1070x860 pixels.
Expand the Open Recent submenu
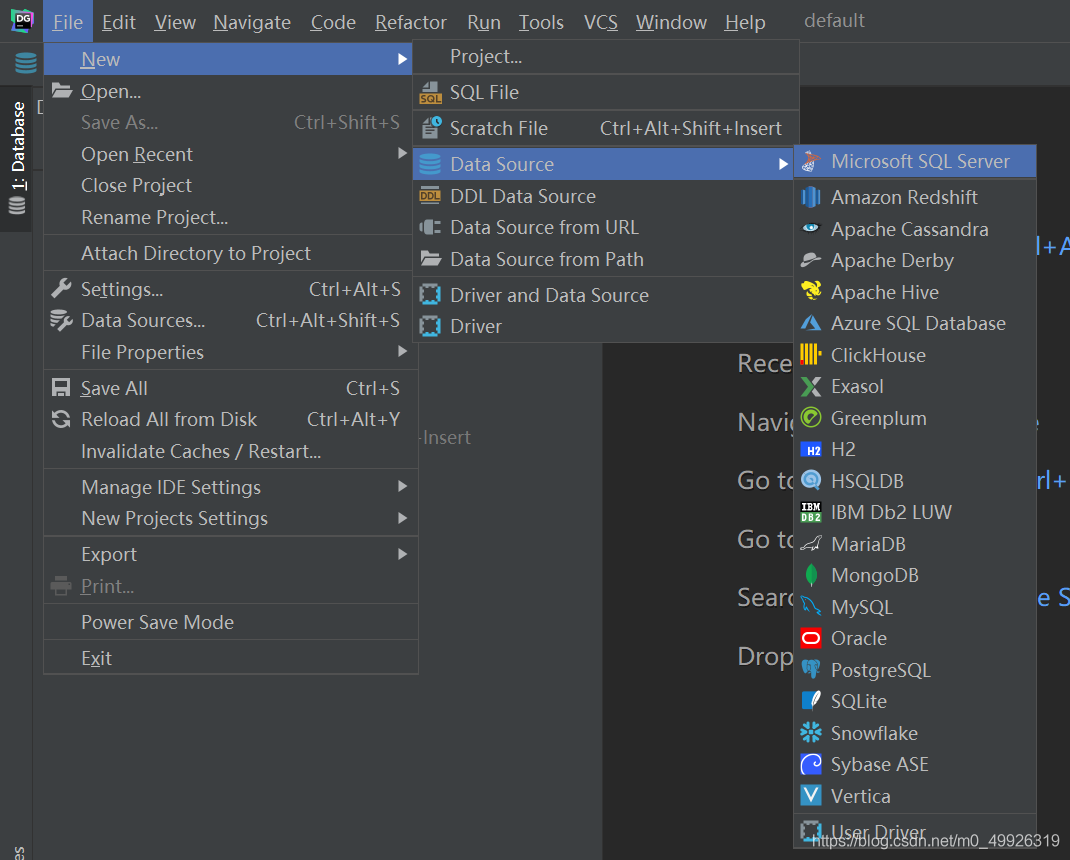[403, 154]
